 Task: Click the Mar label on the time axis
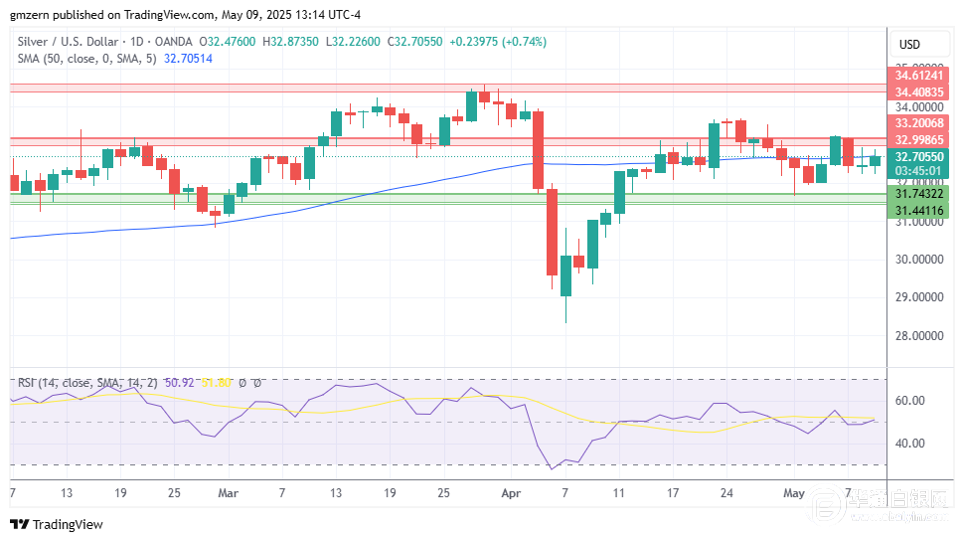[x=228, y=494]
